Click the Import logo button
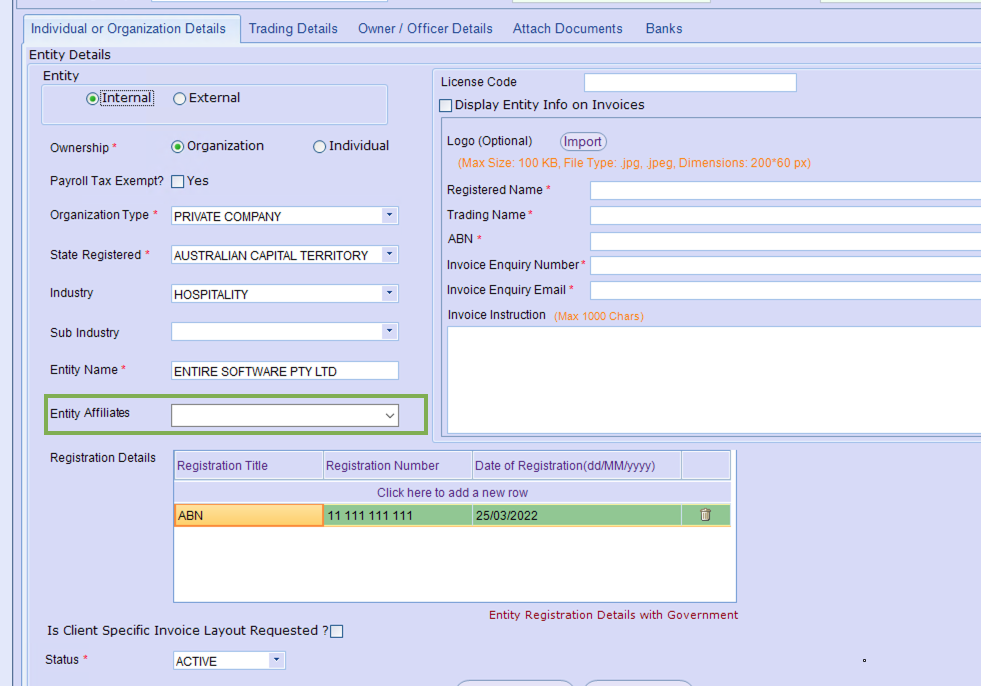981x686 pixels. click(x=583, y=142)
